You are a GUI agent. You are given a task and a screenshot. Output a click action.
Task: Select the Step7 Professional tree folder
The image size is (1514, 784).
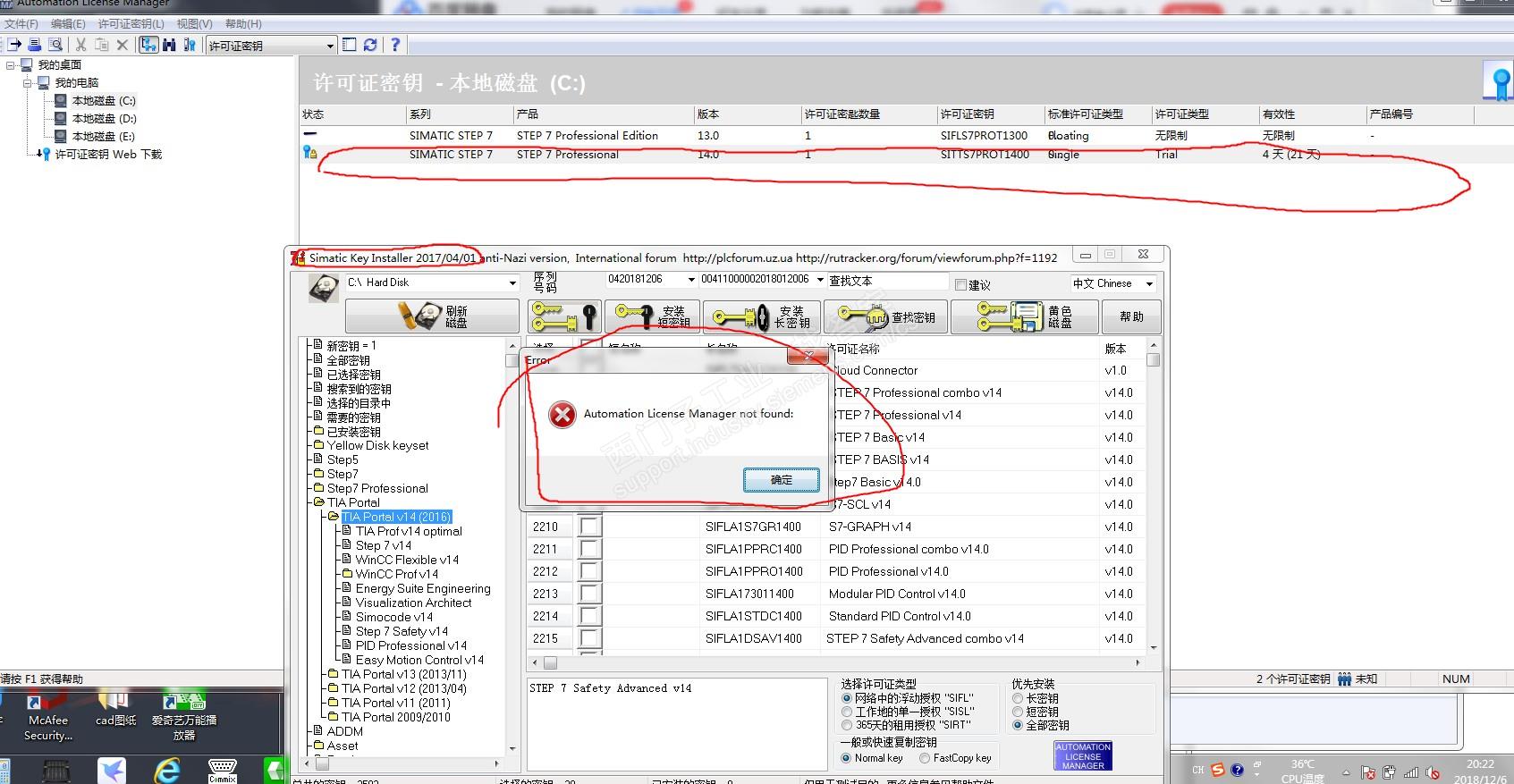point(377,488)
